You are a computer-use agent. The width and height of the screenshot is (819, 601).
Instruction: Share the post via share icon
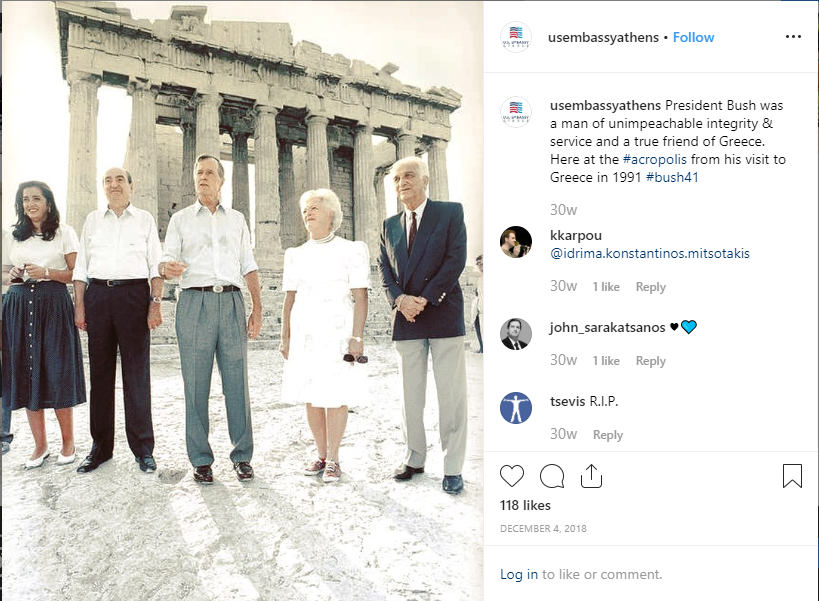click(x=591, y=476)
